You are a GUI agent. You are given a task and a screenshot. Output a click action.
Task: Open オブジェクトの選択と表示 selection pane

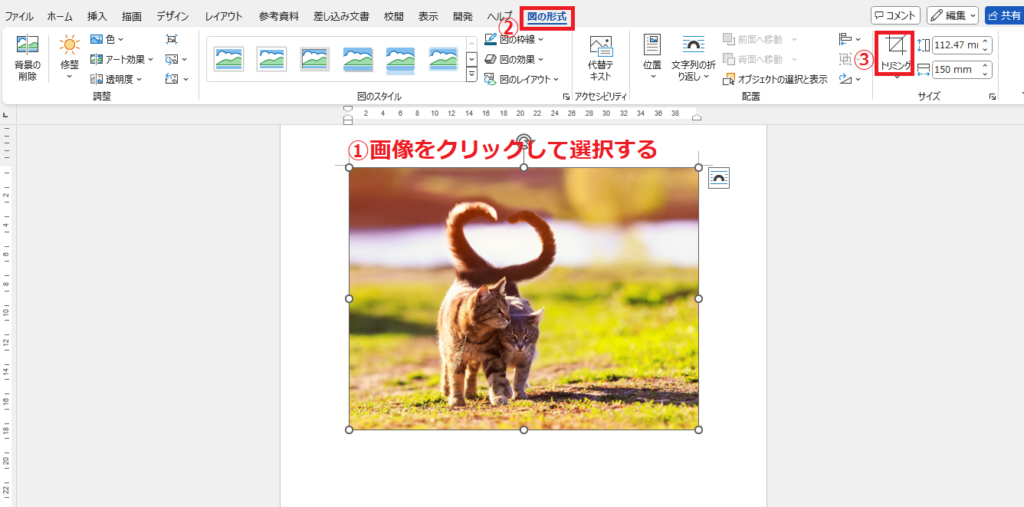pyautogui.click(x=775, y=79)
